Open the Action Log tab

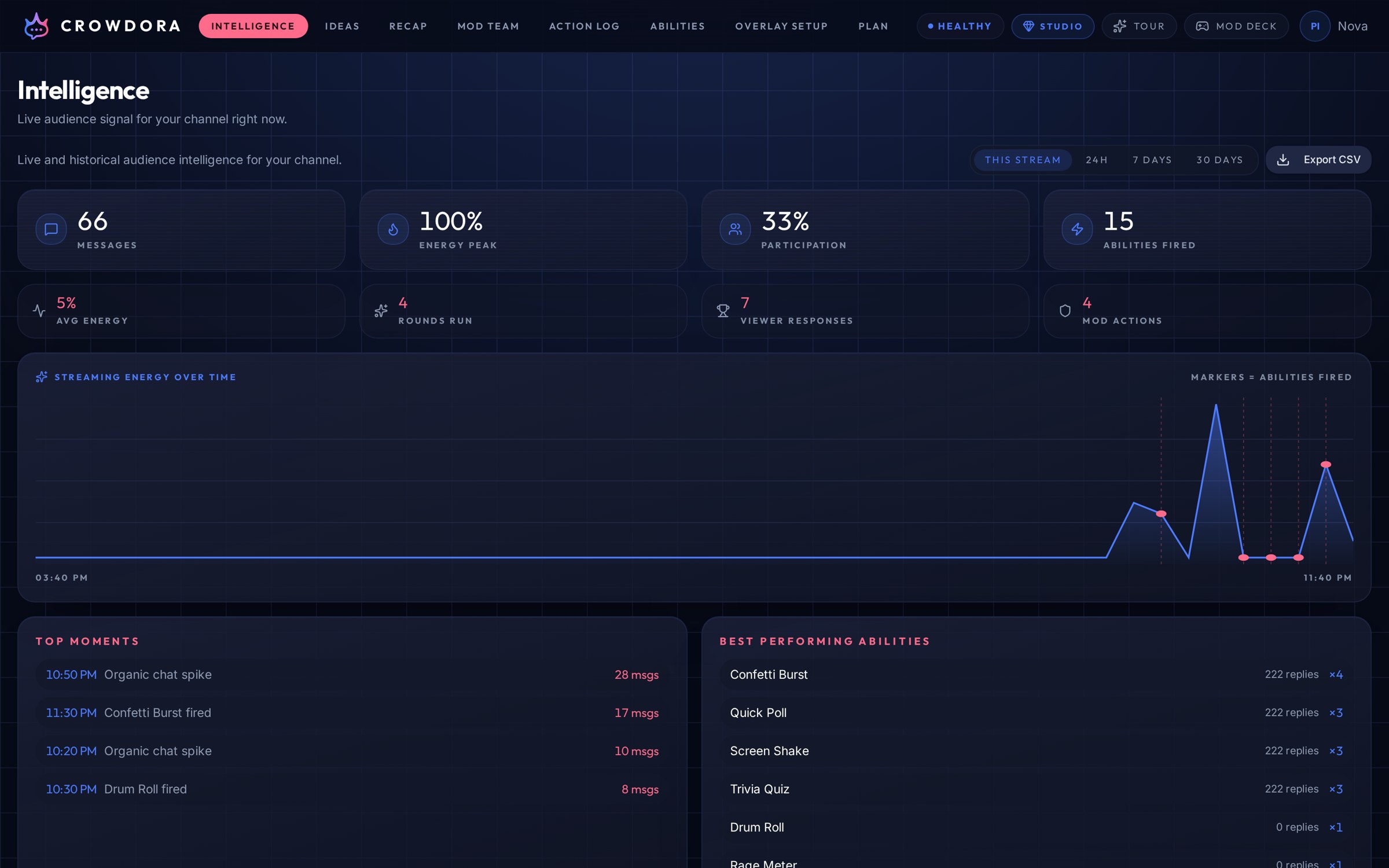584,26
